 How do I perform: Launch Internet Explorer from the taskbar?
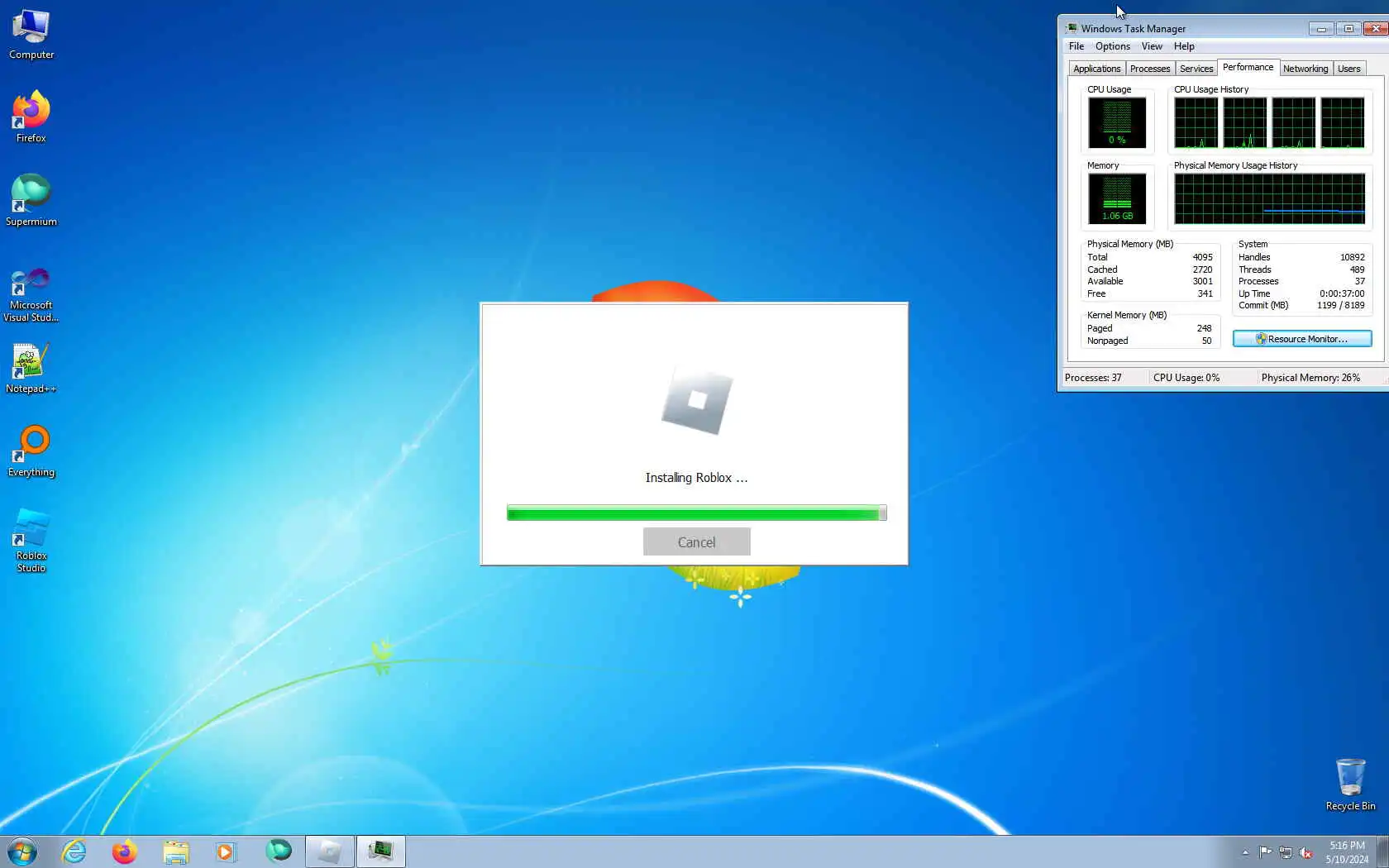click(74, 851)
